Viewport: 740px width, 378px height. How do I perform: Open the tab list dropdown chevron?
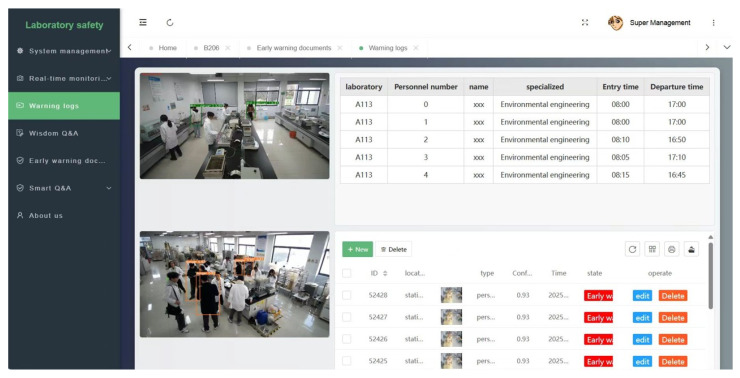(727, 47)
